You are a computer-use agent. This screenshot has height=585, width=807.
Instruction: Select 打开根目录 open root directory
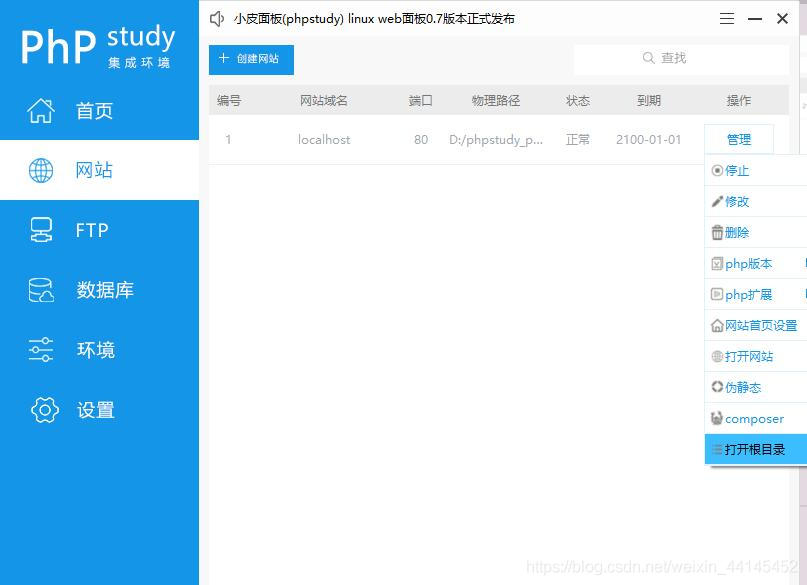tap(754, 450)
